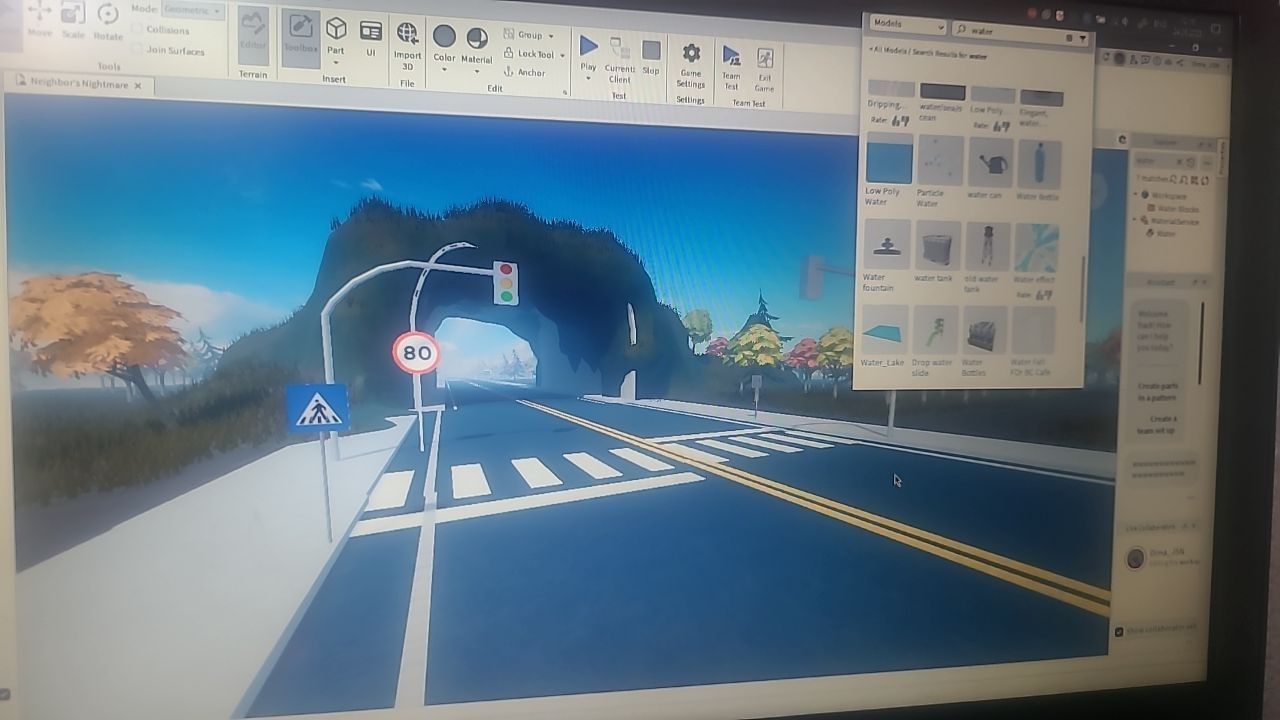The height and width of the screenshot is (720, 1280).
Task: Select the Low Poly Water model
Action: tap(888, 171)
